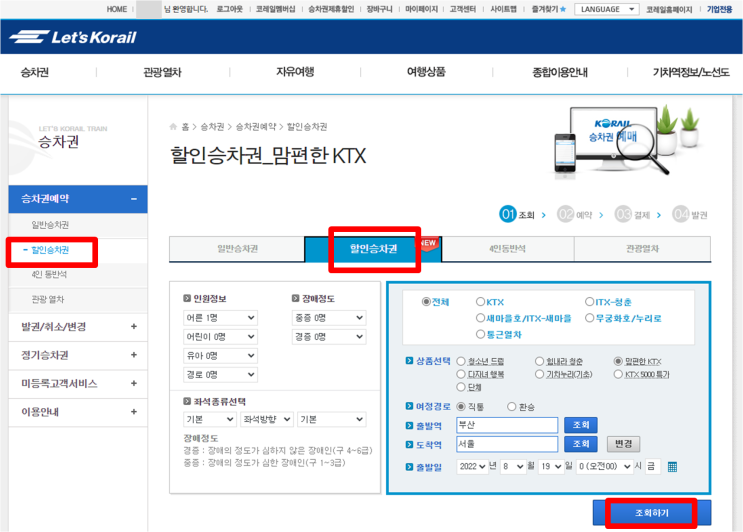Open the 기차역정보/노선도 main menu
743x532 pixels.
691,72
